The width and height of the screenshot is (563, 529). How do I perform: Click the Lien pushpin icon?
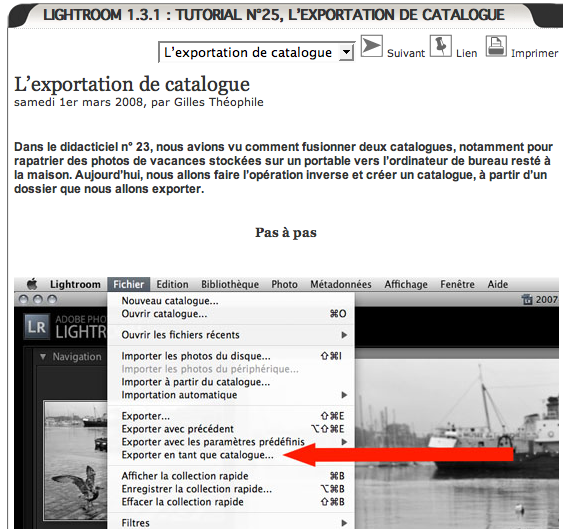point(441,46)
